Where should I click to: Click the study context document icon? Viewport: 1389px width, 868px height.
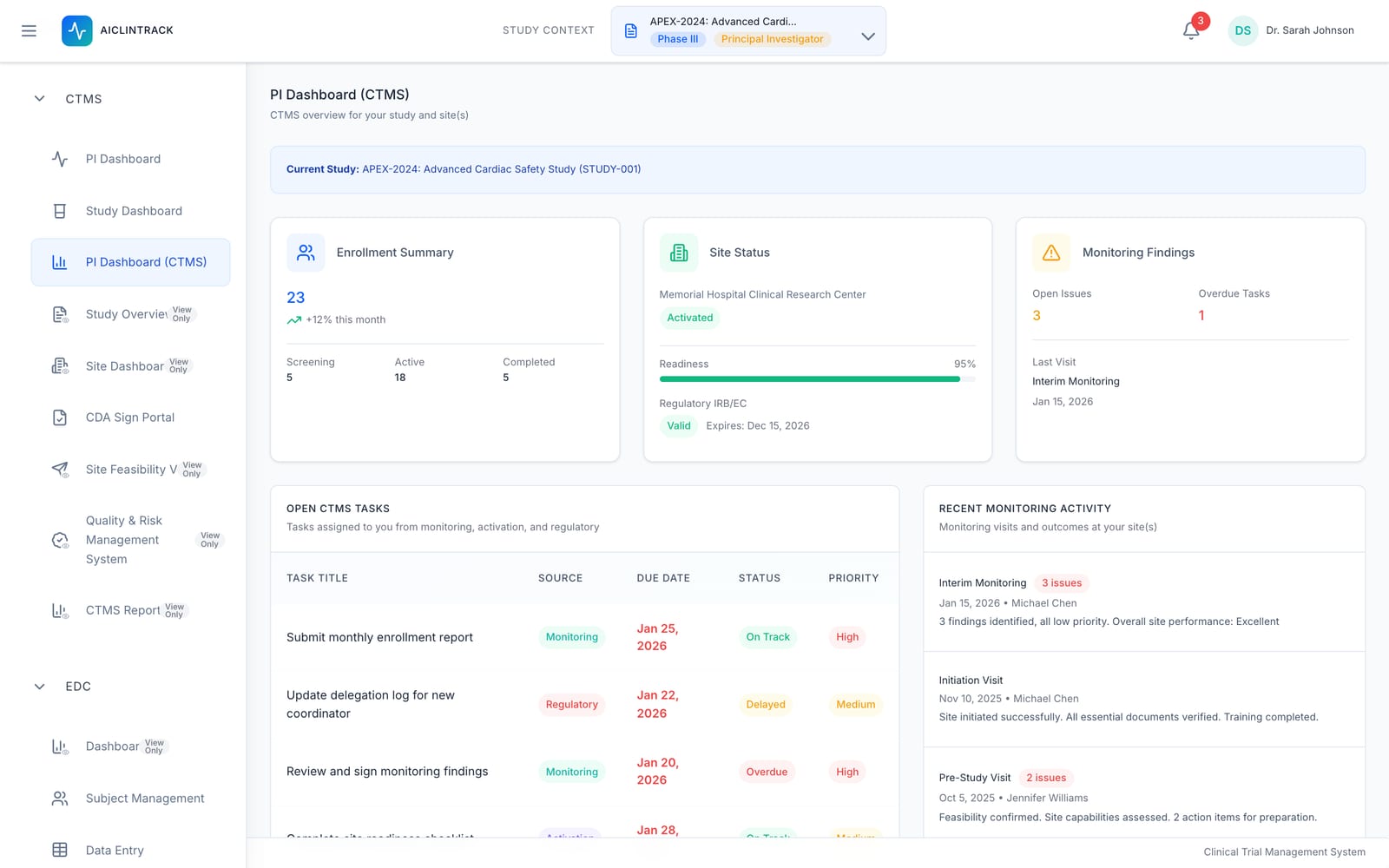coord(631,31)
